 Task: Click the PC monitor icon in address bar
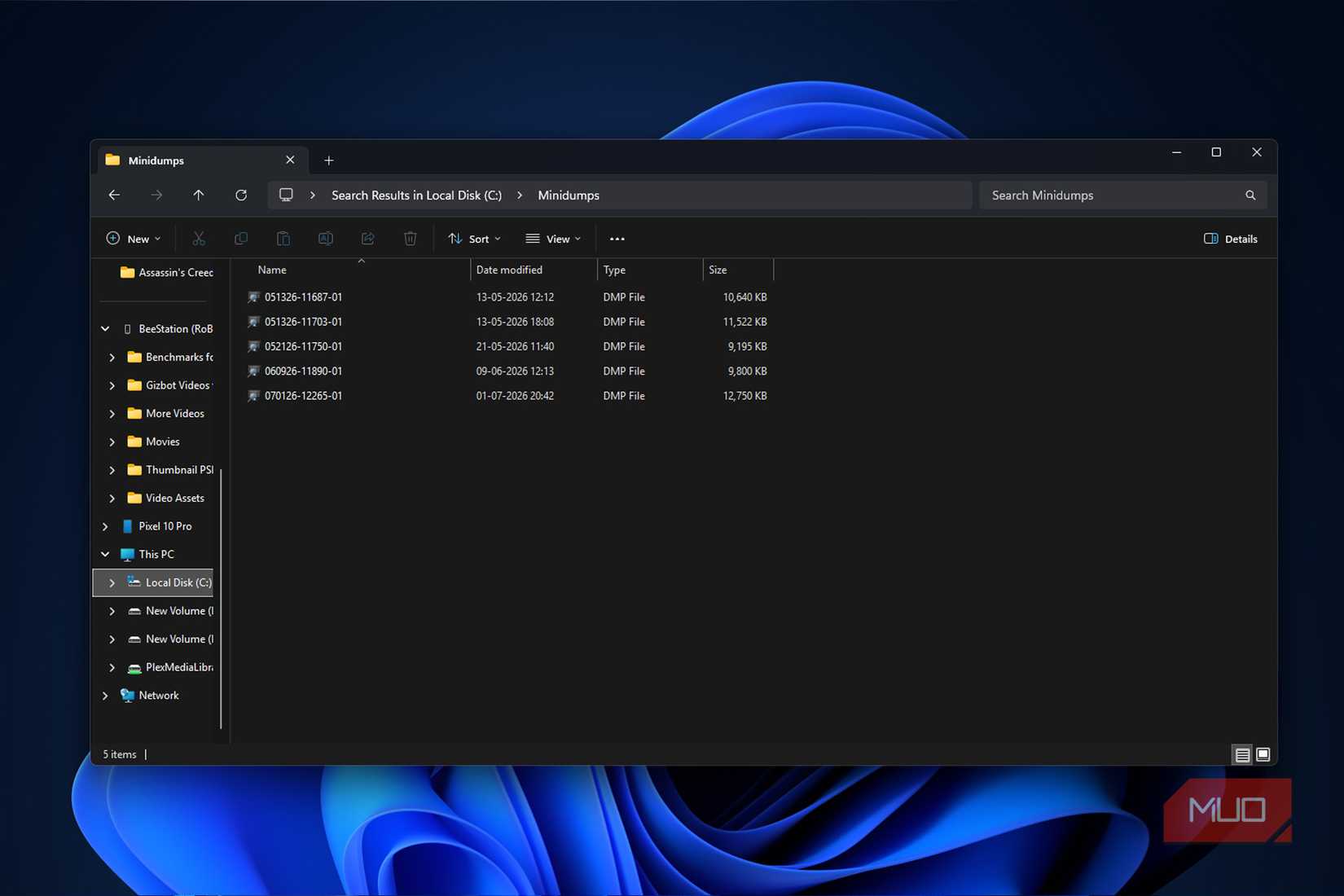coord(286,195)
